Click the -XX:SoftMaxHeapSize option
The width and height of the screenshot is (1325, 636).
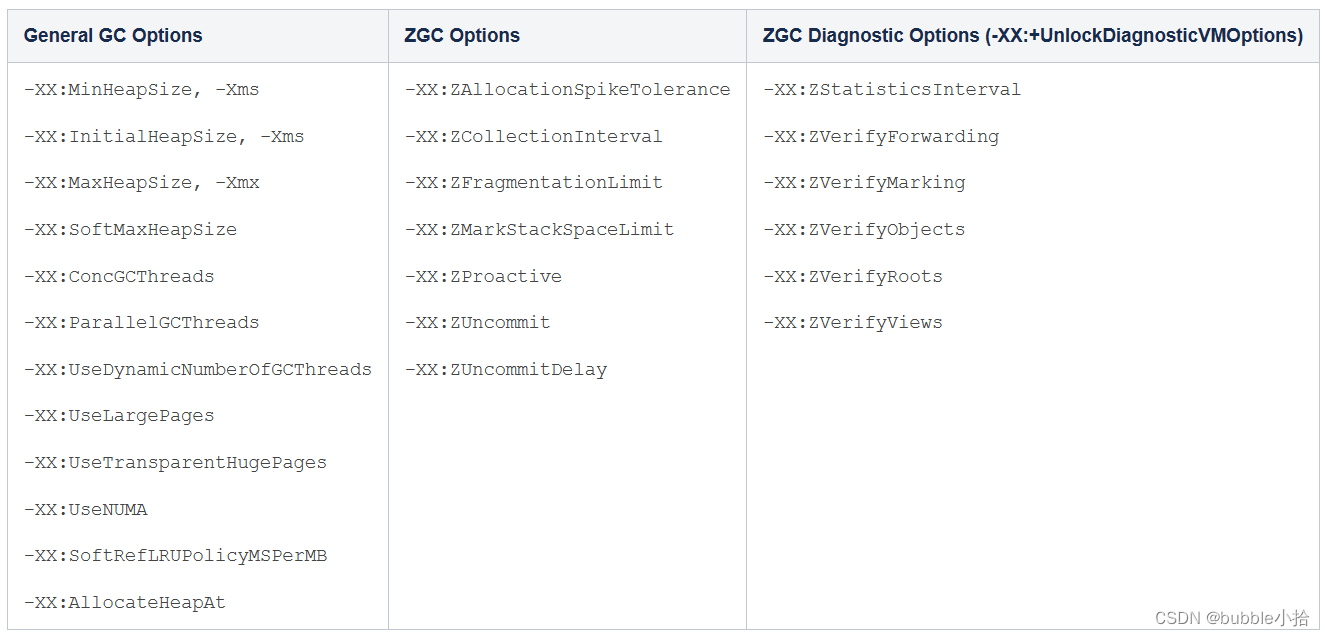pos(130,230)
